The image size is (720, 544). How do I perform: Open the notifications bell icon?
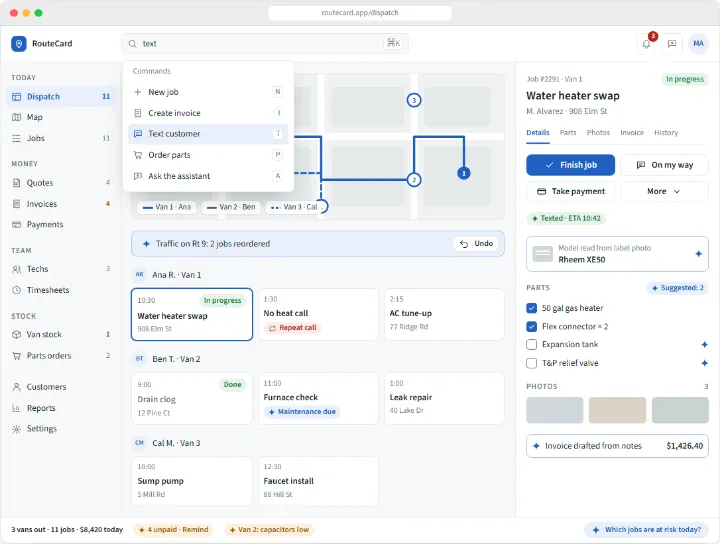click(x=646, y=44)
